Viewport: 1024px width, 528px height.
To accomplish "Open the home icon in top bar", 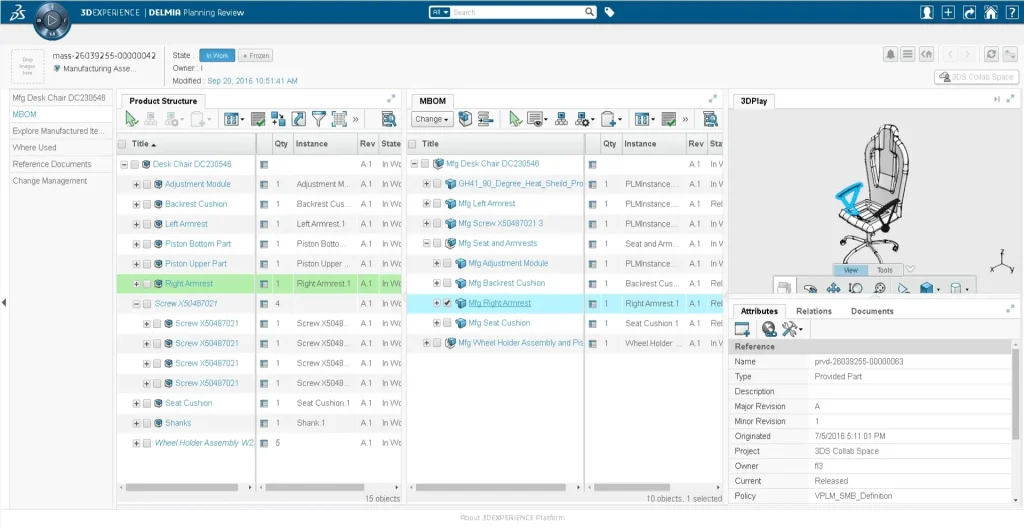I will (990, 12).
